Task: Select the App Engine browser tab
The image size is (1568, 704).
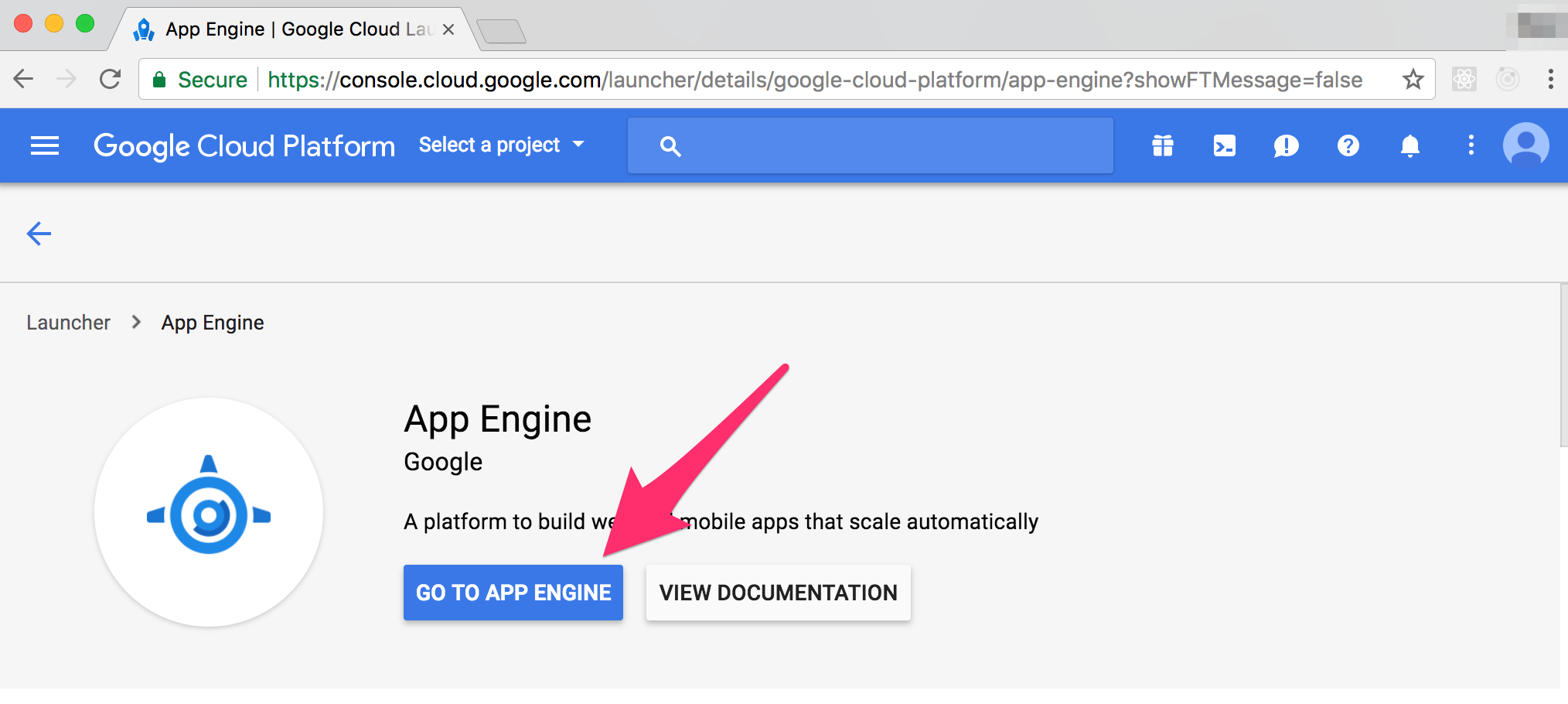Action: [x=294, y=29]
